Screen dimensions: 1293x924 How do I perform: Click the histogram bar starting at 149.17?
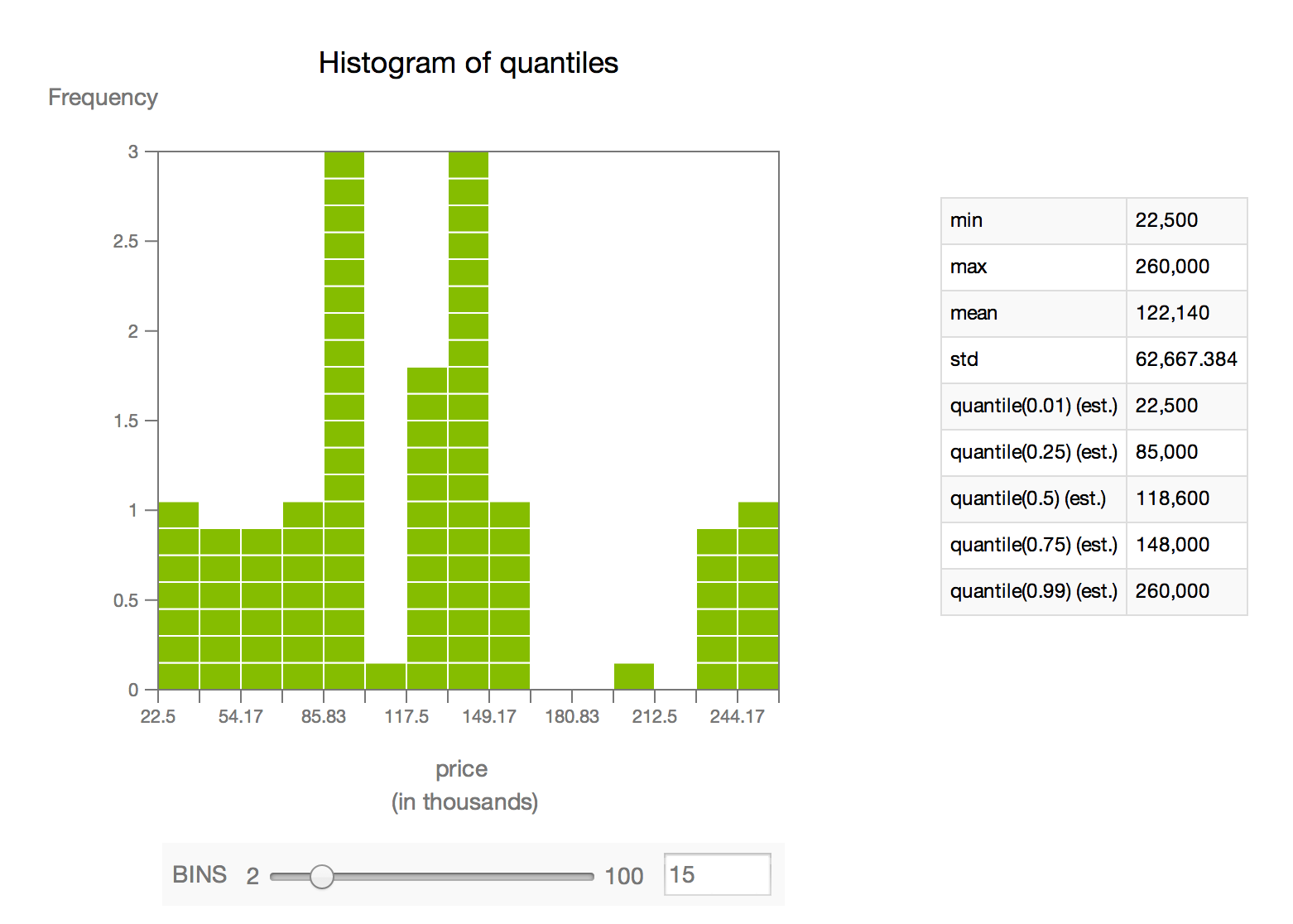[510, 596]
